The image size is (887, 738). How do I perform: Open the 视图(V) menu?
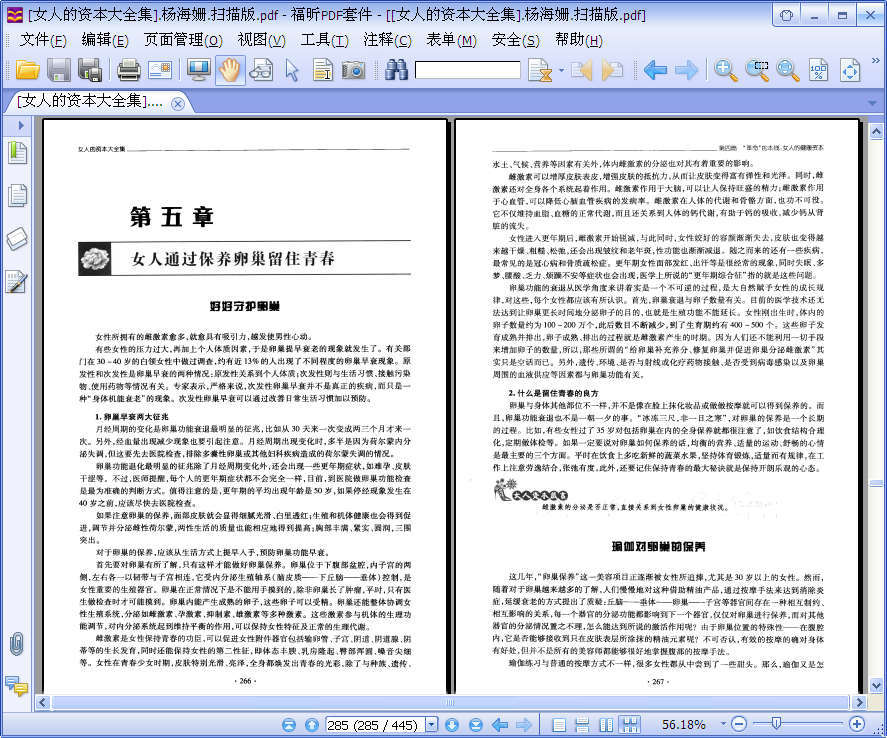261,40
